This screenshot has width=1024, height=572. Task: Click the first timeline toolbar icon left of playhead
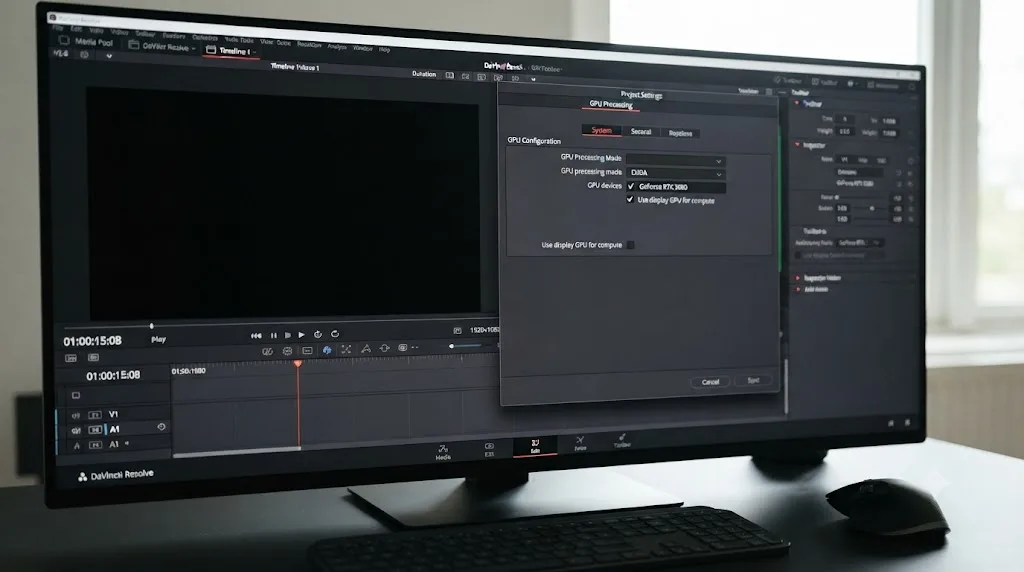tap(267, 351)
